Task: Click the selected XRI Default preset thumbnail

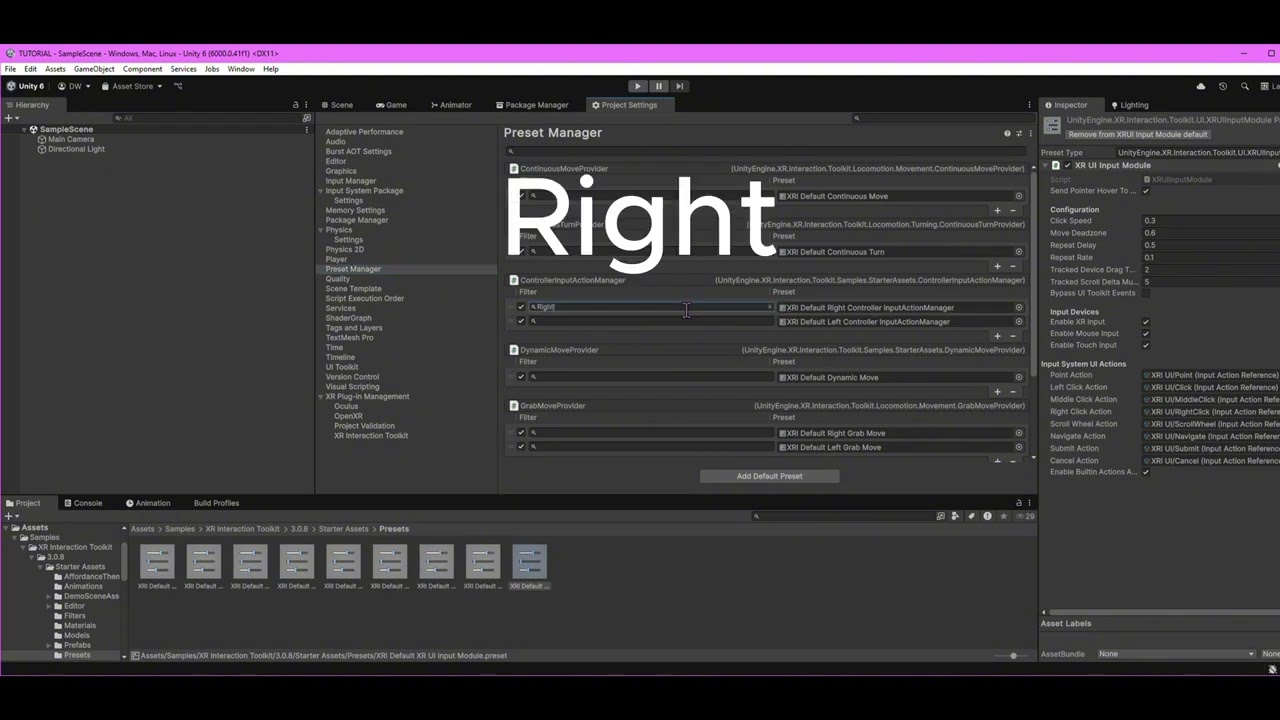Action: coord(529,561)
